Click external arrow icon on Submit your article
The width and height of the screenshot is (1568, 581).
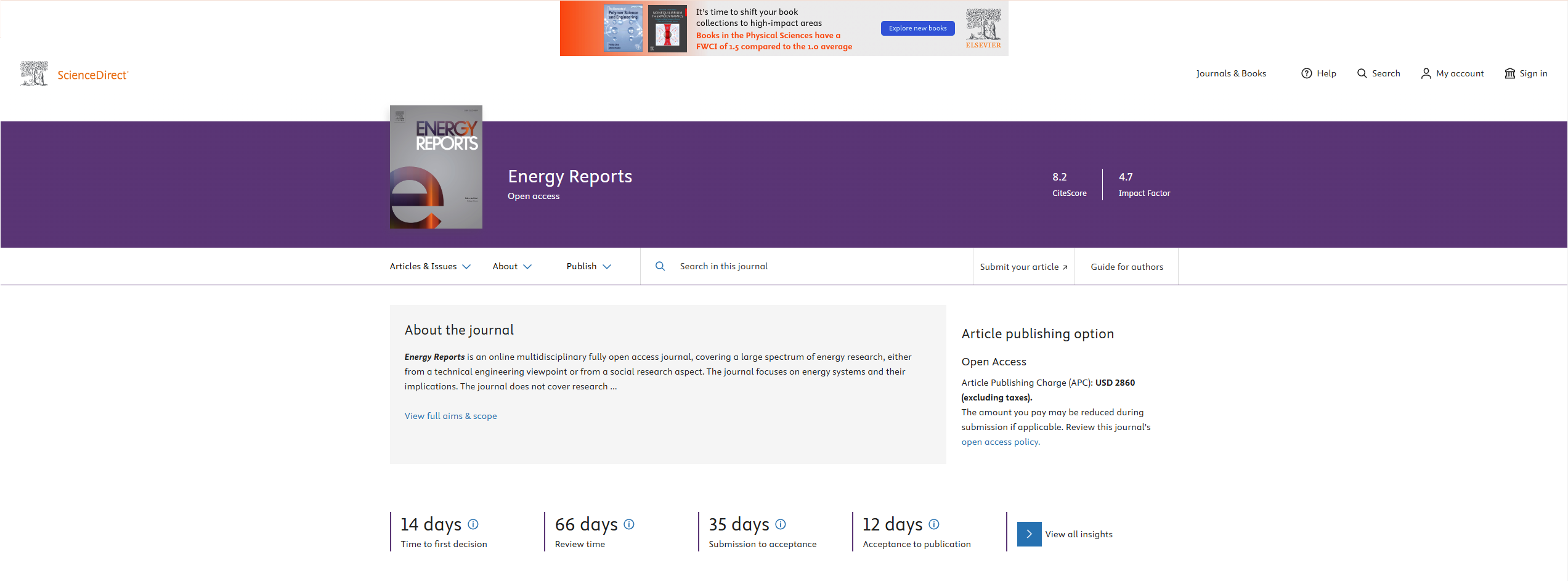point(1065,267)
